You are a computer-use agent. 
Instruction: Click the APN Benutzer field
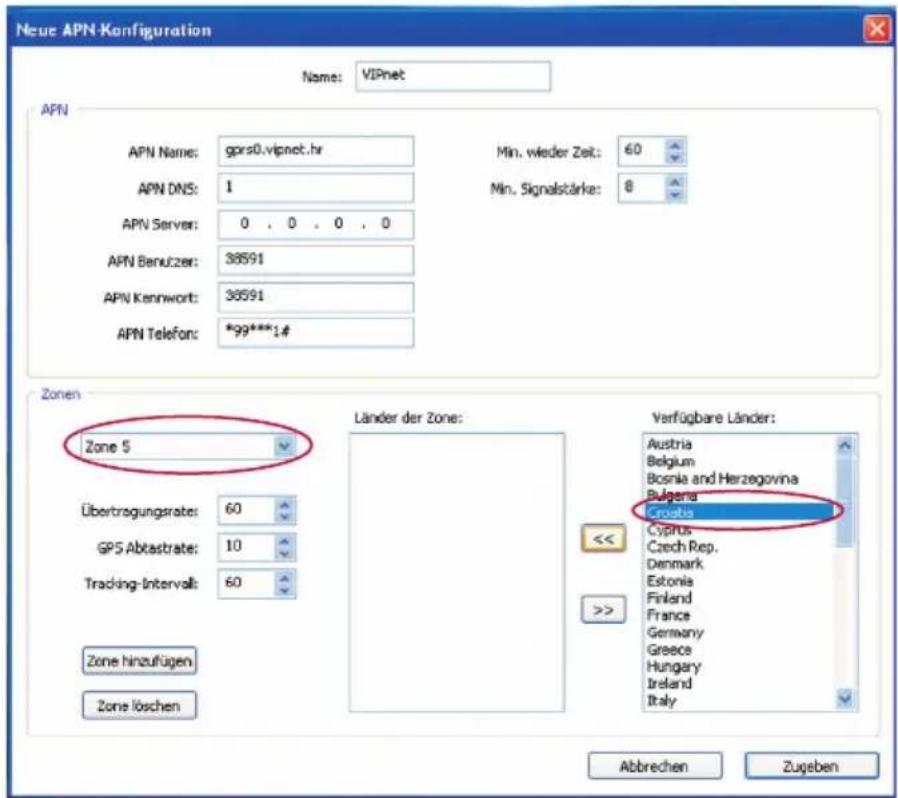[316, 261]
